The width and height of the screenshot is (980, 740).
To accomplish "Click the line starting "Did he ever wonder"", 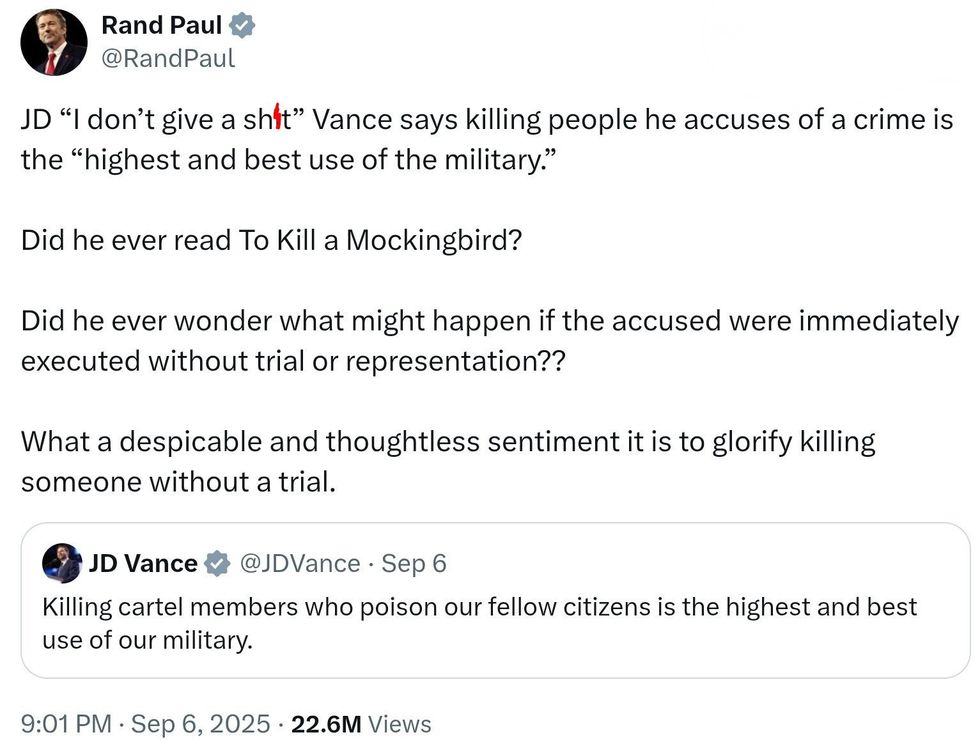I will tap(490, 322).
